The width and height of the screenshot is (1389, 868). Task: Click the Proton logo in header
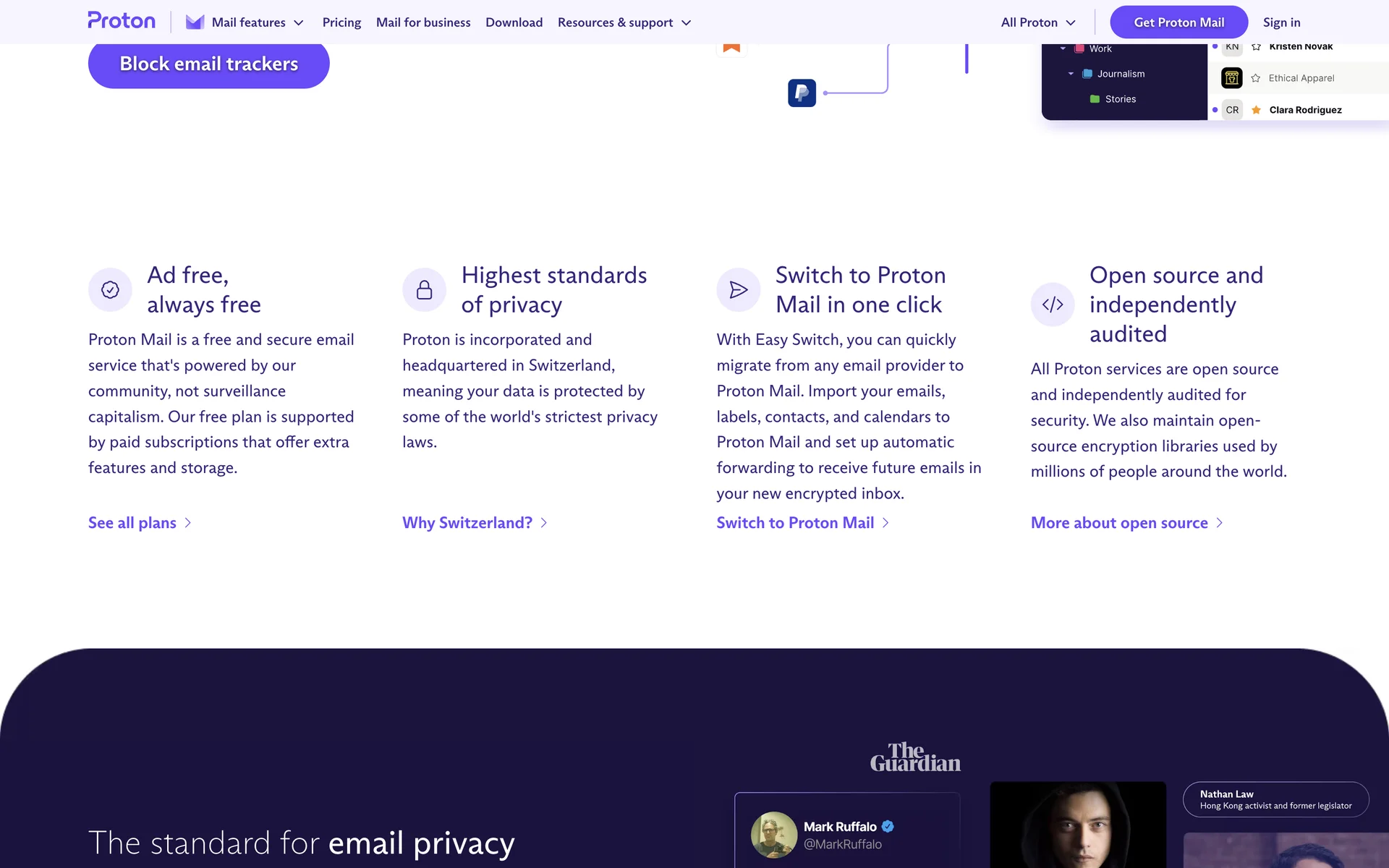coord(122,21)
